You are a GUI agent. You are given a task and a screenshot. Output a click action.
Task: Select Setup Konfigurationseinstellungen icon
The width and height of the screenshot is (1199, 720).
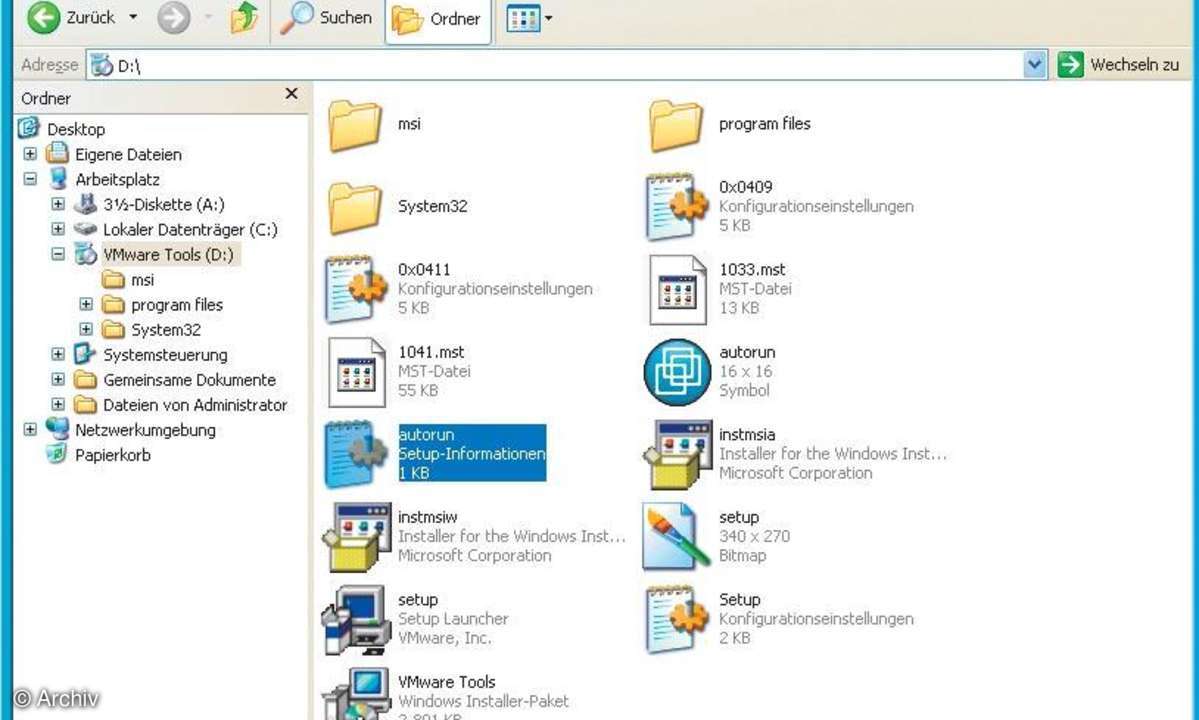coord(676,618)
